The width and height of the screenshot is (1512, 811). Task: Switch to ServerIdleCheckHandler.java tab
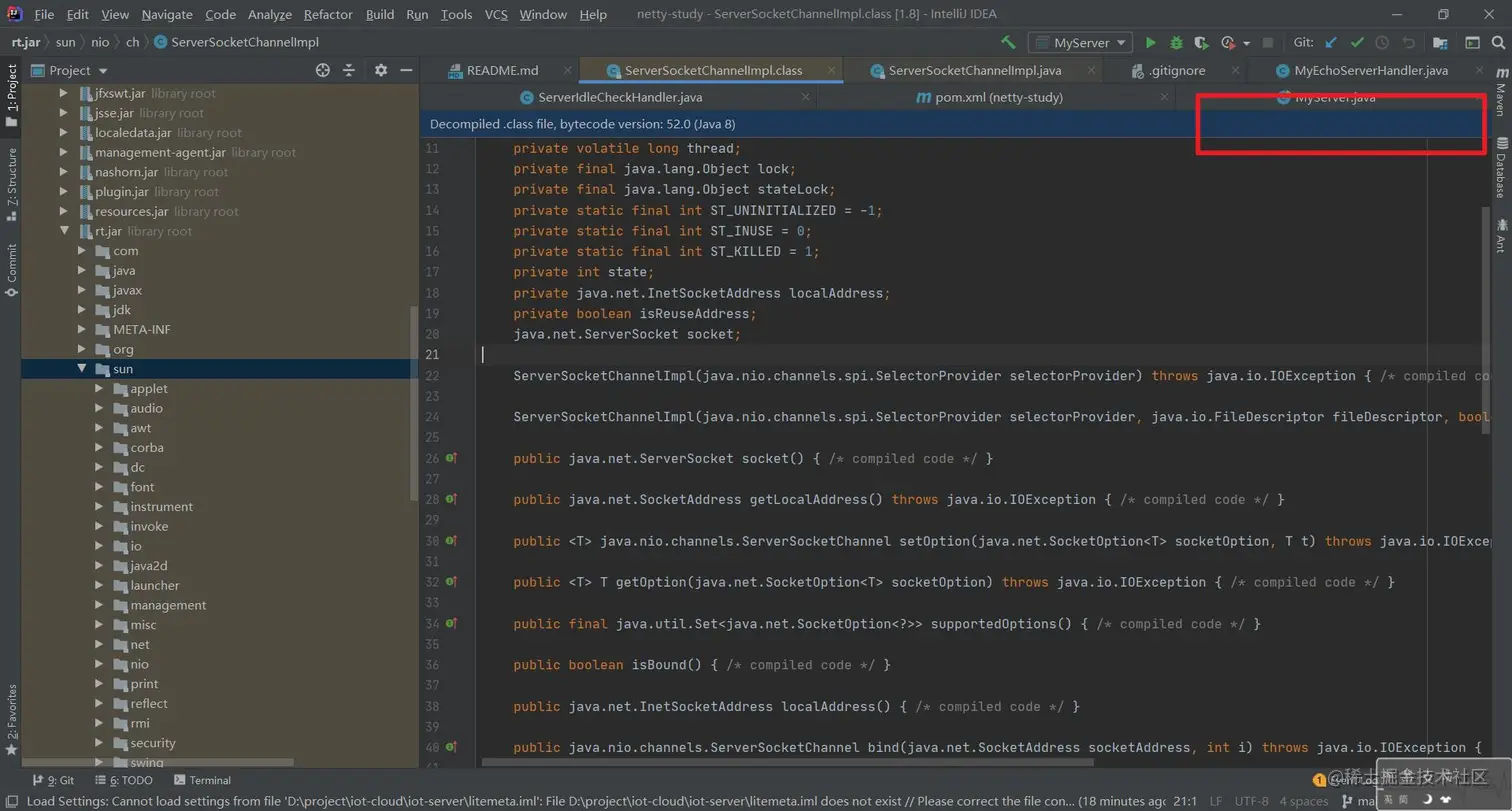pyautogui.click(x=619, y=97)
